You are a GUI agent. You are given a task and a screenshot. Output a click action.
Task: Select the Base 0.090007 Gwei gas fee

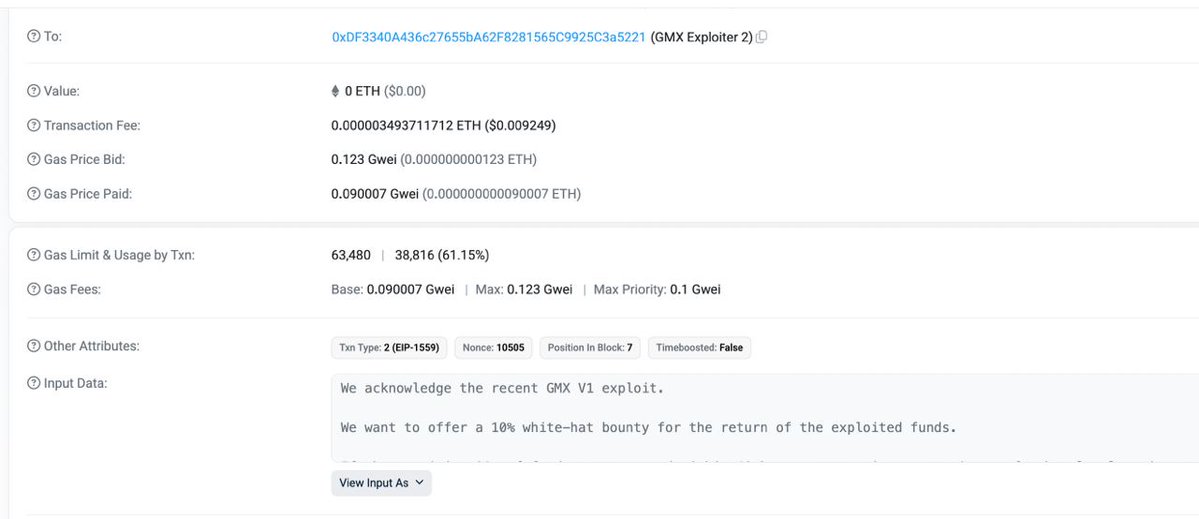pos(393,290)
